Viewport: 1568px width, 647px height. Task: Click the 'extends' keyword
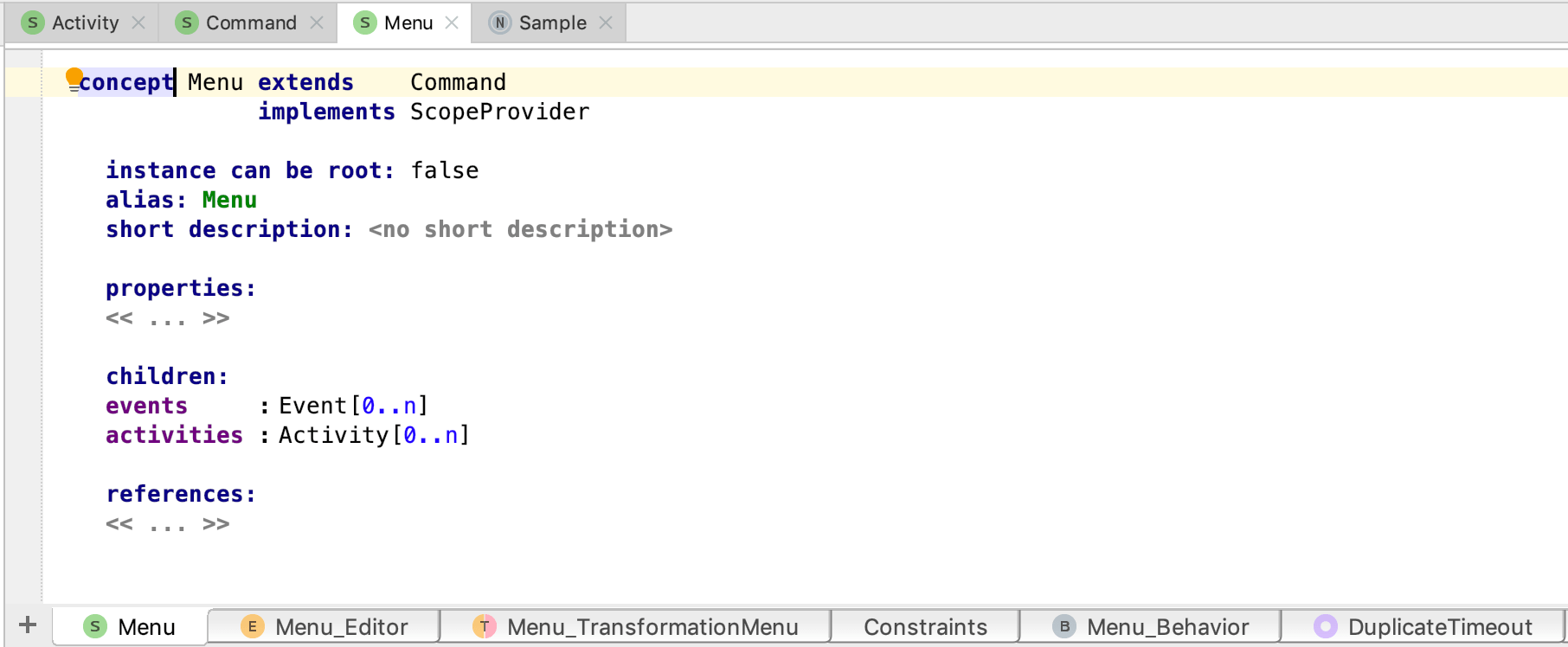305,82
